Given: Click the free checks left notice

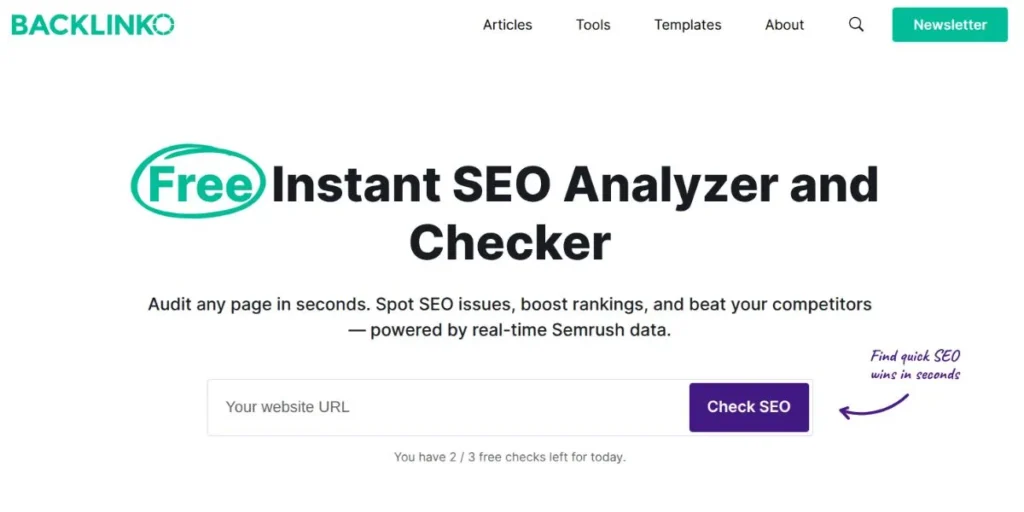Looking at the screenshot, I should [x=509, y=457].
